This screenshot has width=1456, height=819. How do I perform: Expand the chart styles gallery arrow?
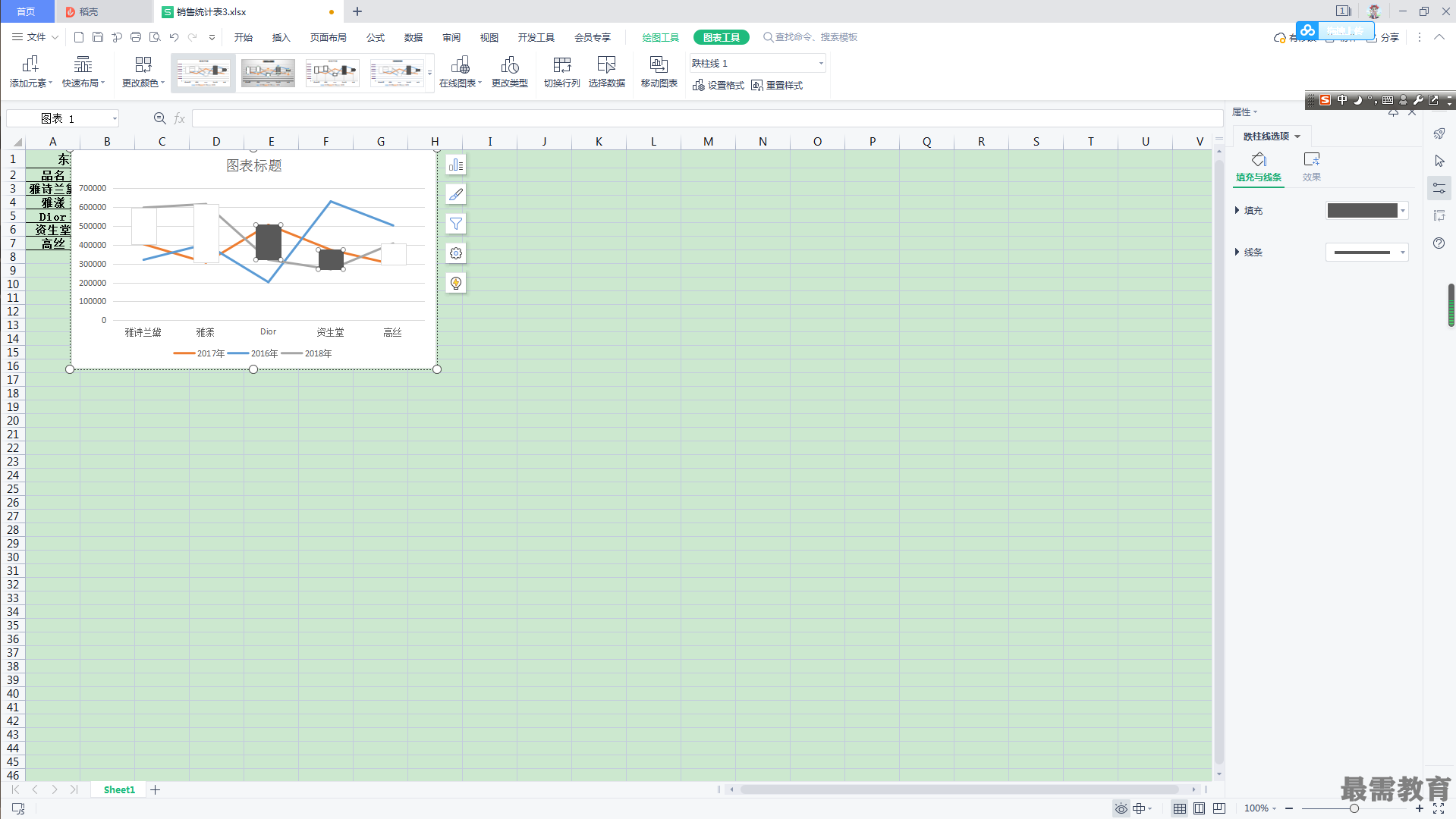429,74
